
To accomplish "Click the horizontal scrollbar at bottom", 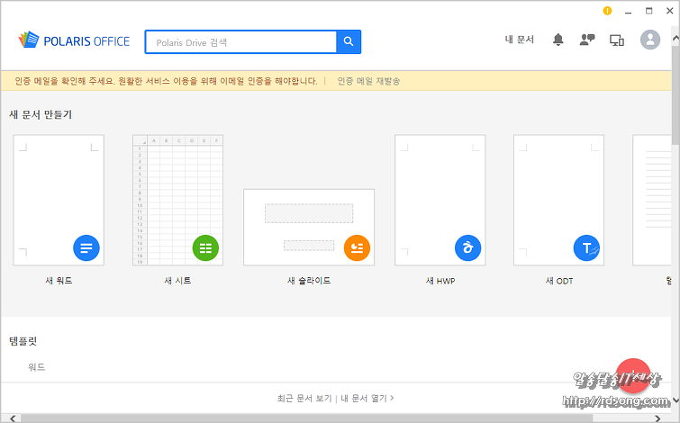I will [300, 417].
